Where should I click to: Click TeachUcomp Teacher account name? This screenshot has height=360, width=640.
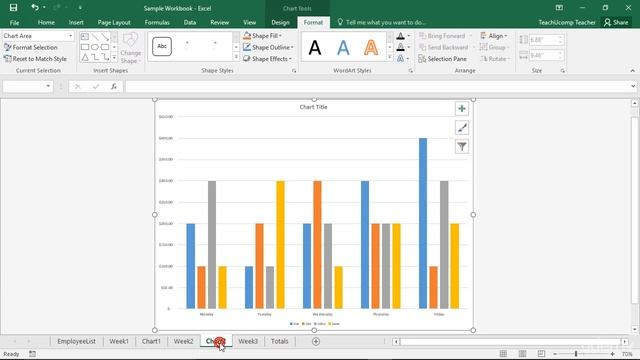[567, 22]
